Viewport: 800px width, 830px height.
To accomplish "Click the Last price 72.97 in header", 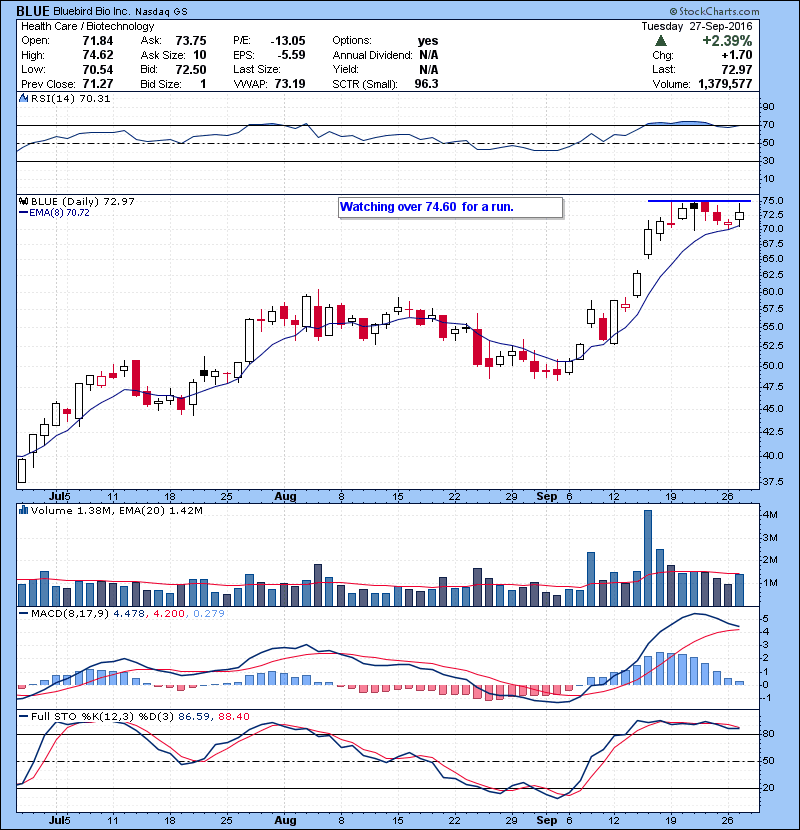I will (x=736, y=69).
